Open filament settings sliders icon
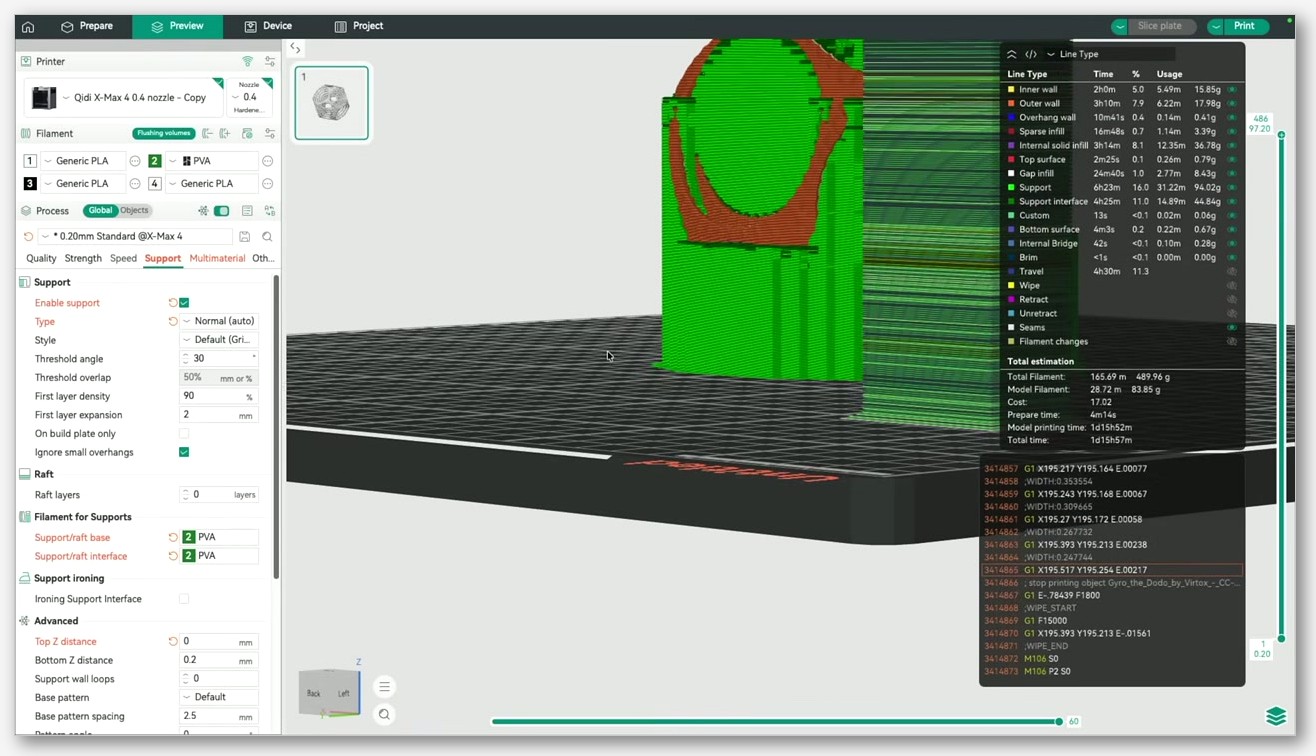The height and width of the screenshot is (756, 1316). (x=270, y=133)
